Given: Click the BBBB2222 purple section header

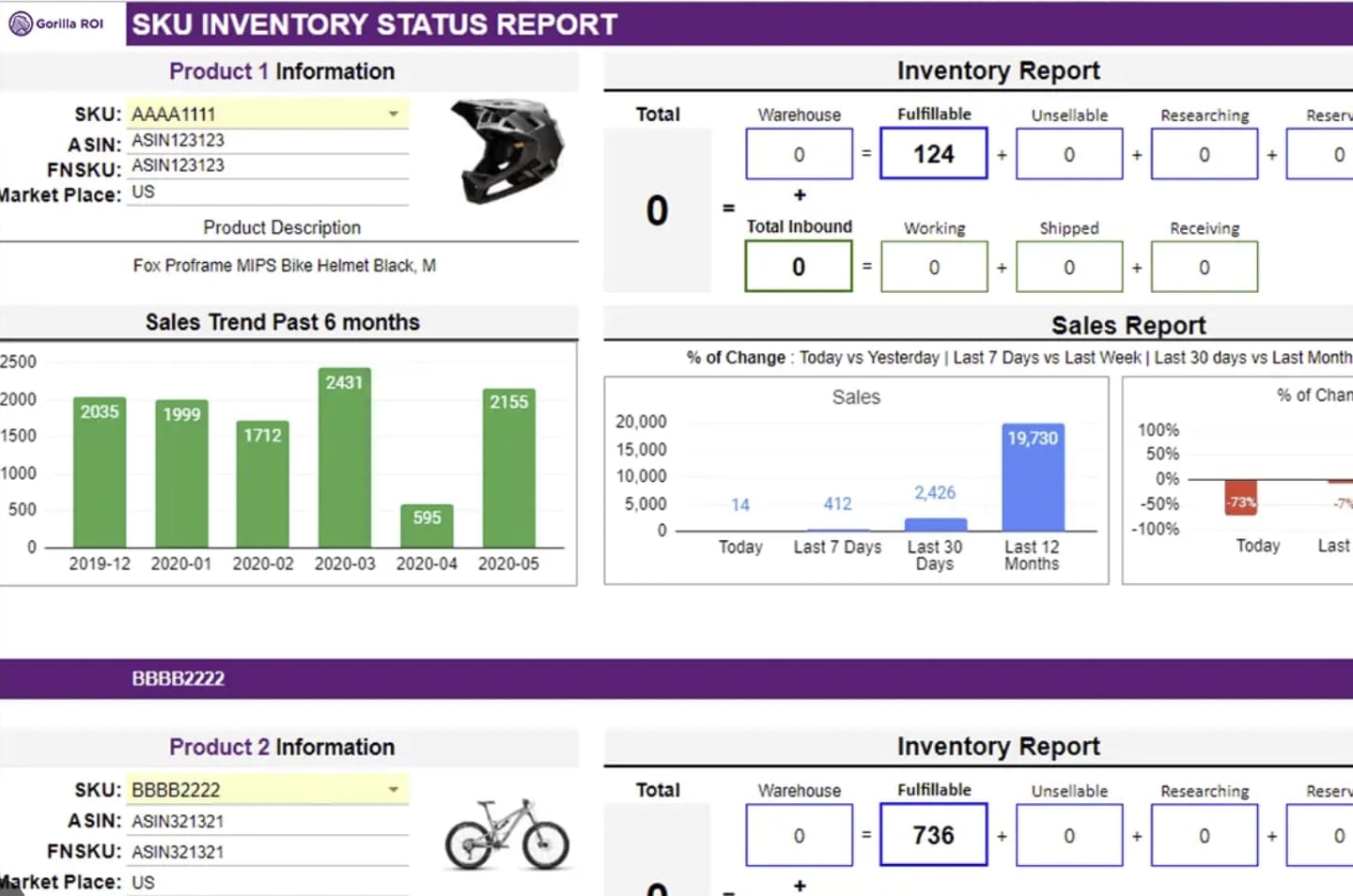Looking at the screenshot, I should pos(676,678).
